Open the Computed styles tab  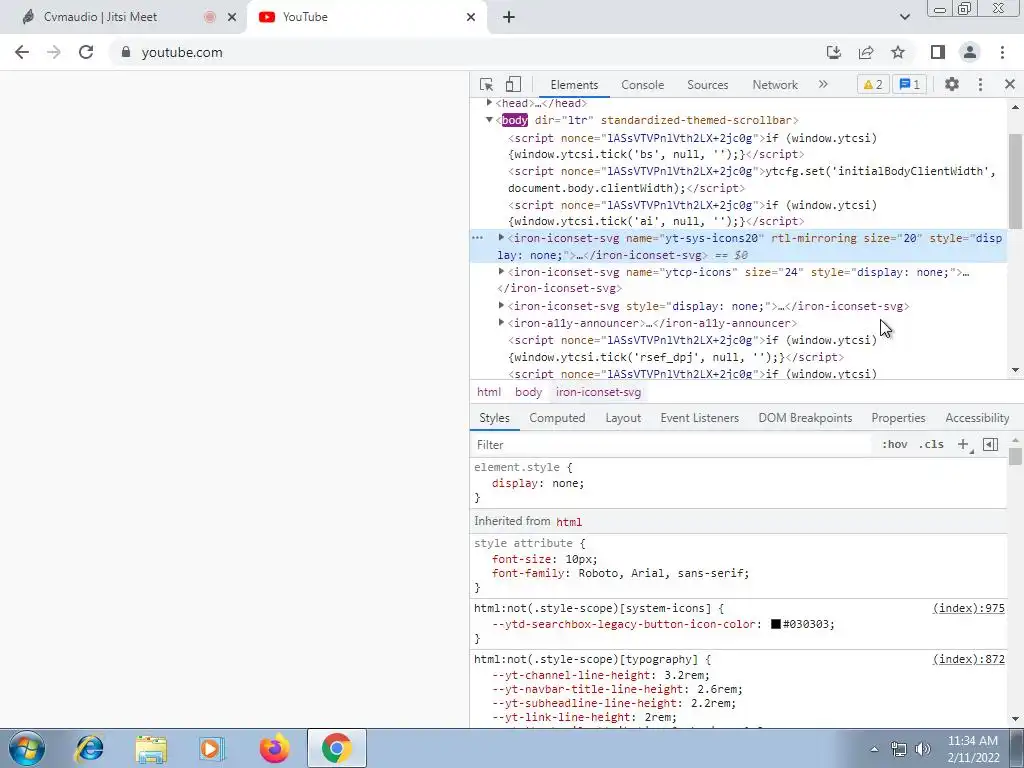tap(557, 418)
